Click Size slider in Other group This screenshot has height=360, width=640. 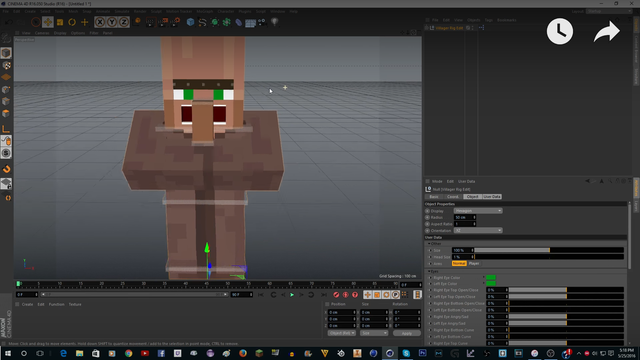(549, 250)
